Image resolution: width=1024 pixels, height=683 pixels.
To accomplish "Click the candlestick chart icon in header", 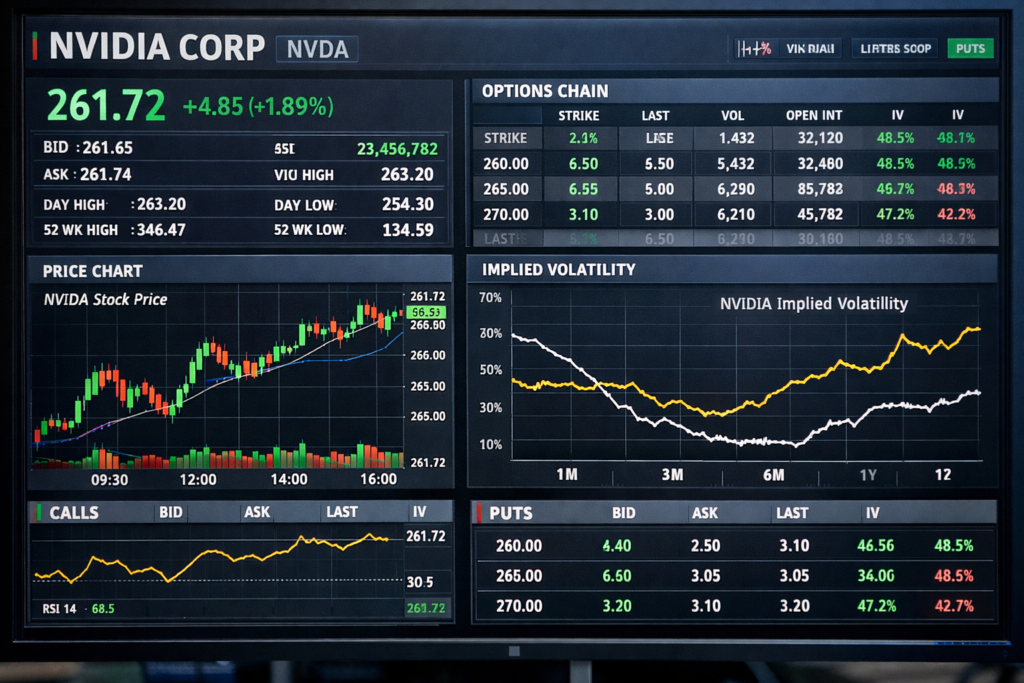I will point(753,48).
